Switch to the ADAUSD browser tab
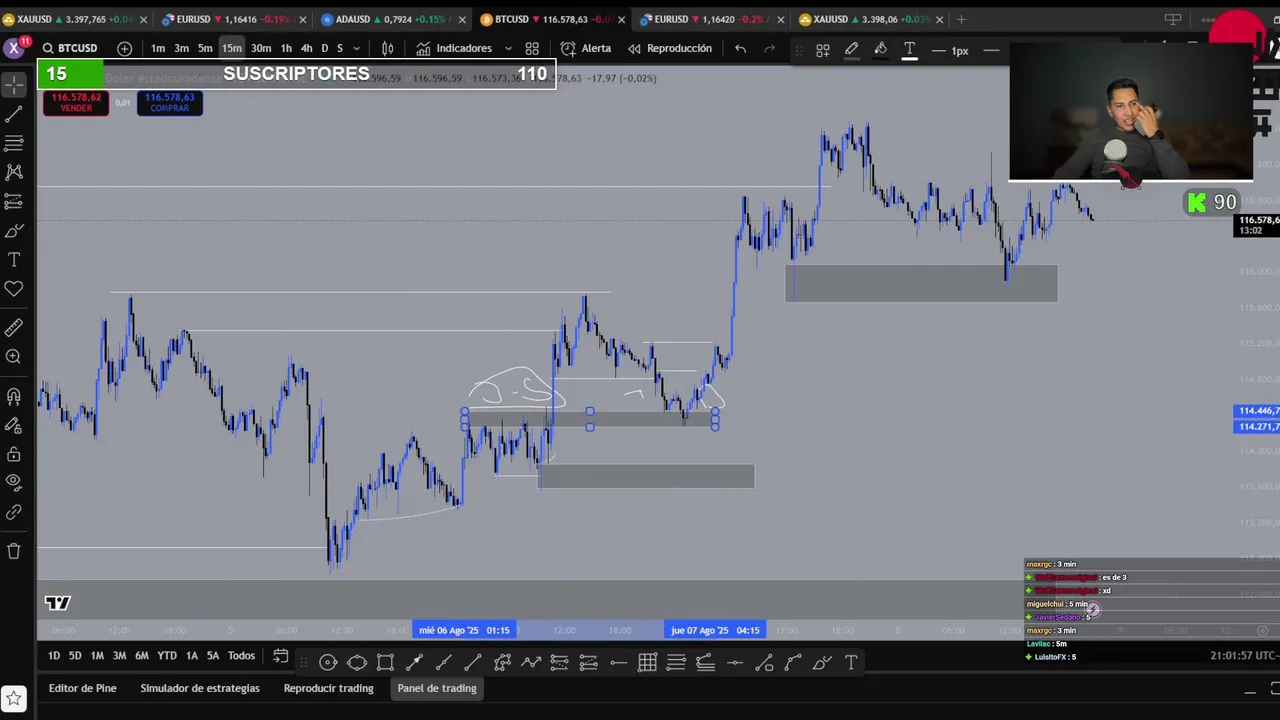Screen dimensions: 1280x720 [x=391, y=19]
